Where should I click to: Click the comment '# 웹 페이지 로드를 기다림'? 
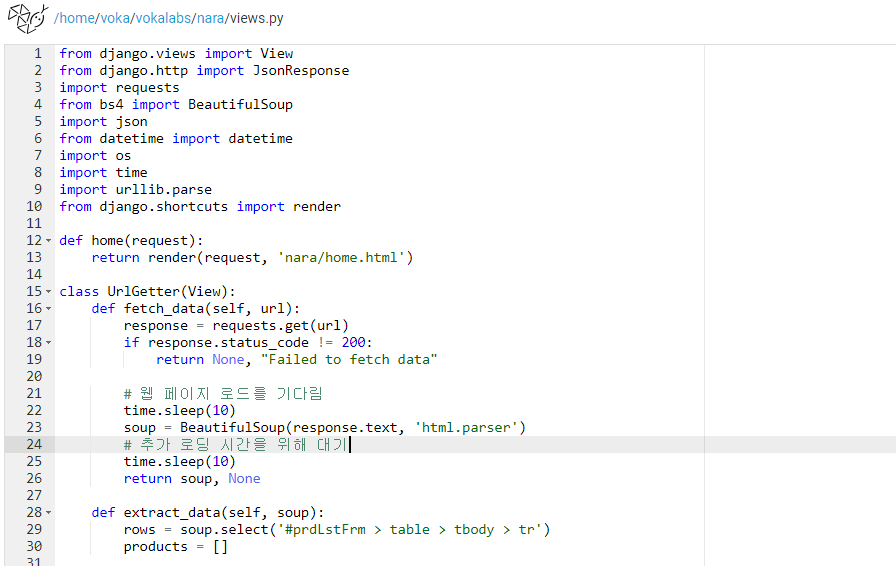click(223, 394)
